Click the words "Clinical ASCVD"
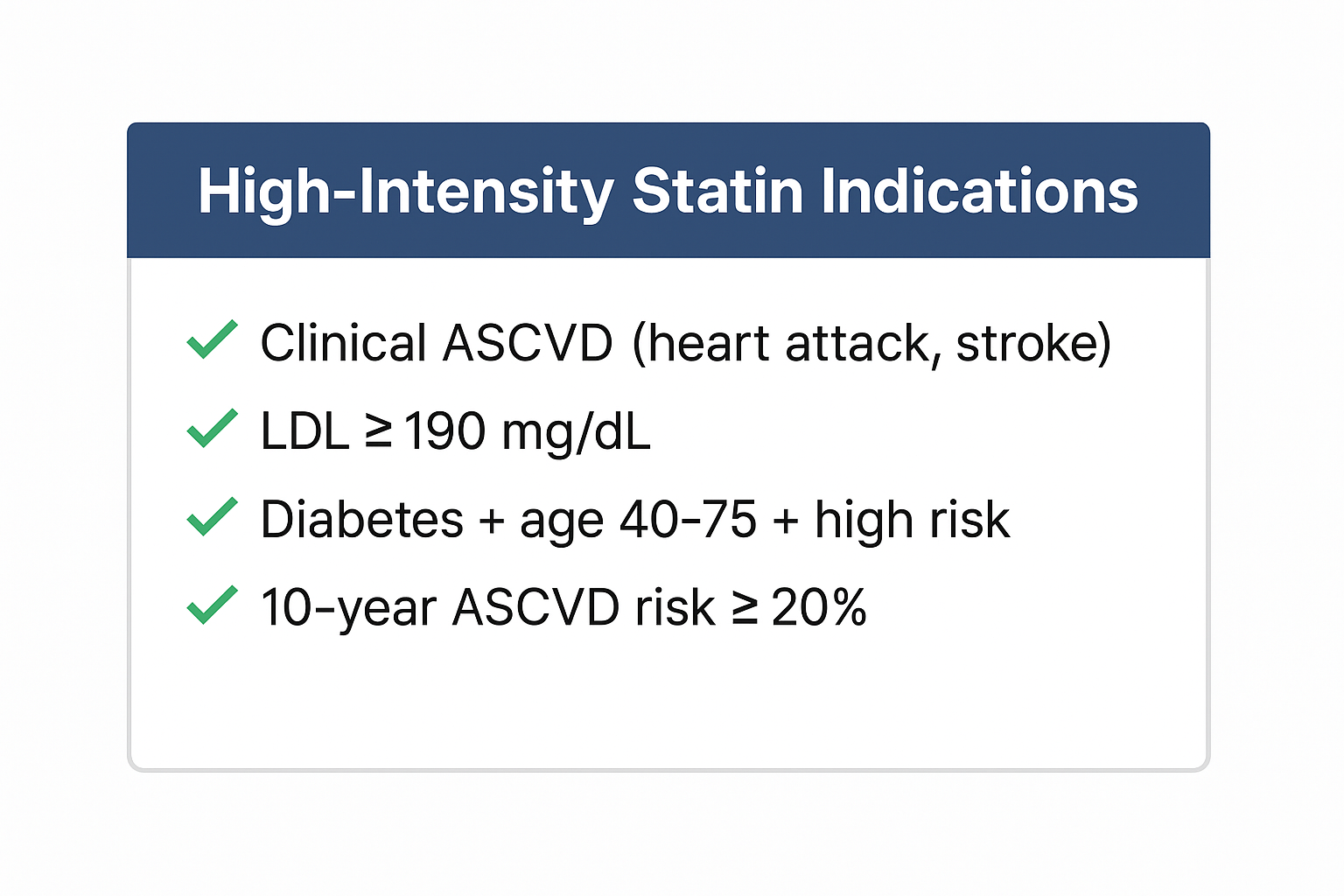The image size is (1344, 896). click(x=436, y=342)
